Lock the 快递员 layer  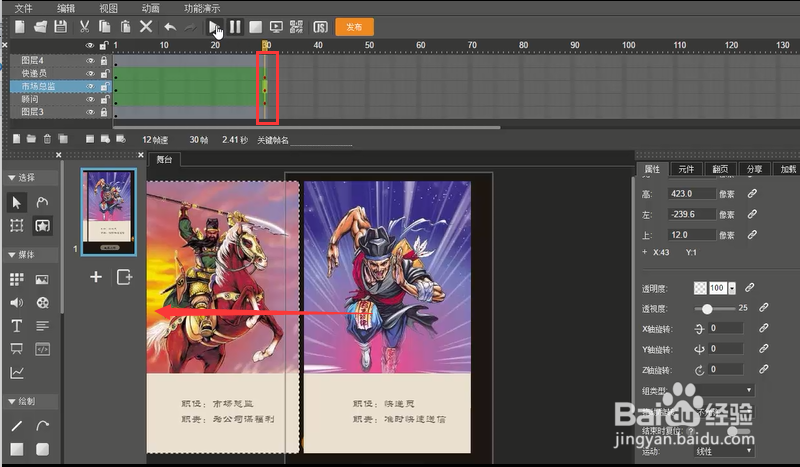tap(104, 73)
